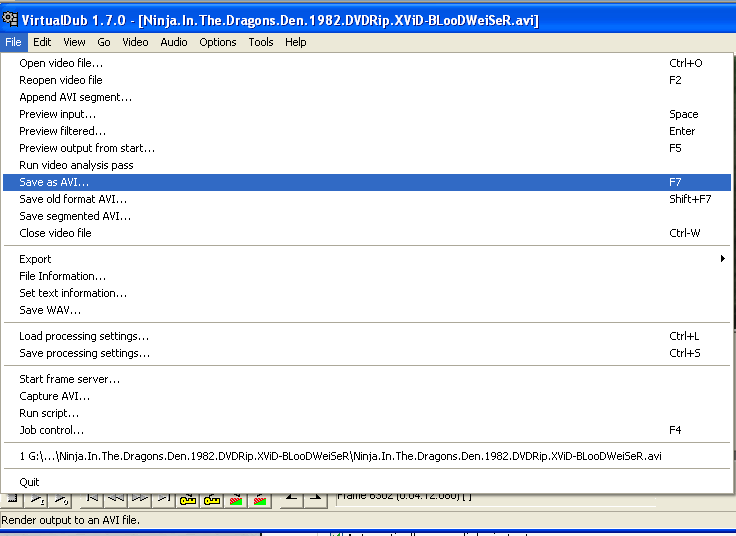Choose Append AVI segment...

click(367, 97)
